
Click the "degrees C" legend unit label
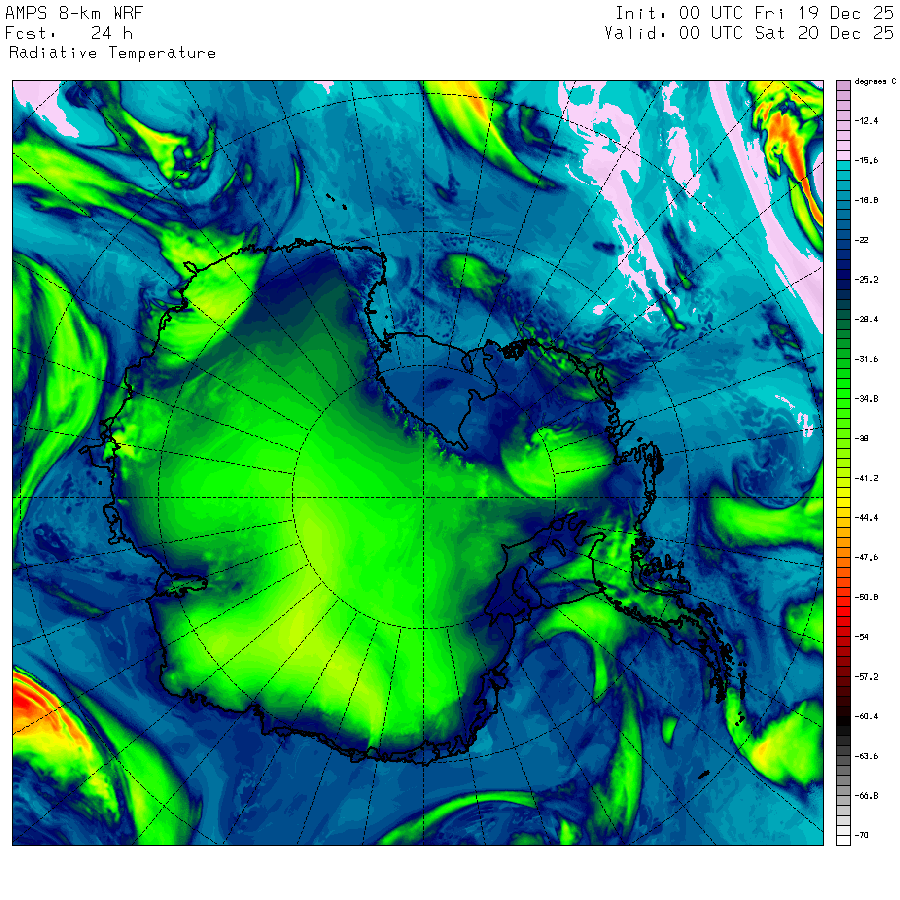pyautogui.click(x=875, y=82)
